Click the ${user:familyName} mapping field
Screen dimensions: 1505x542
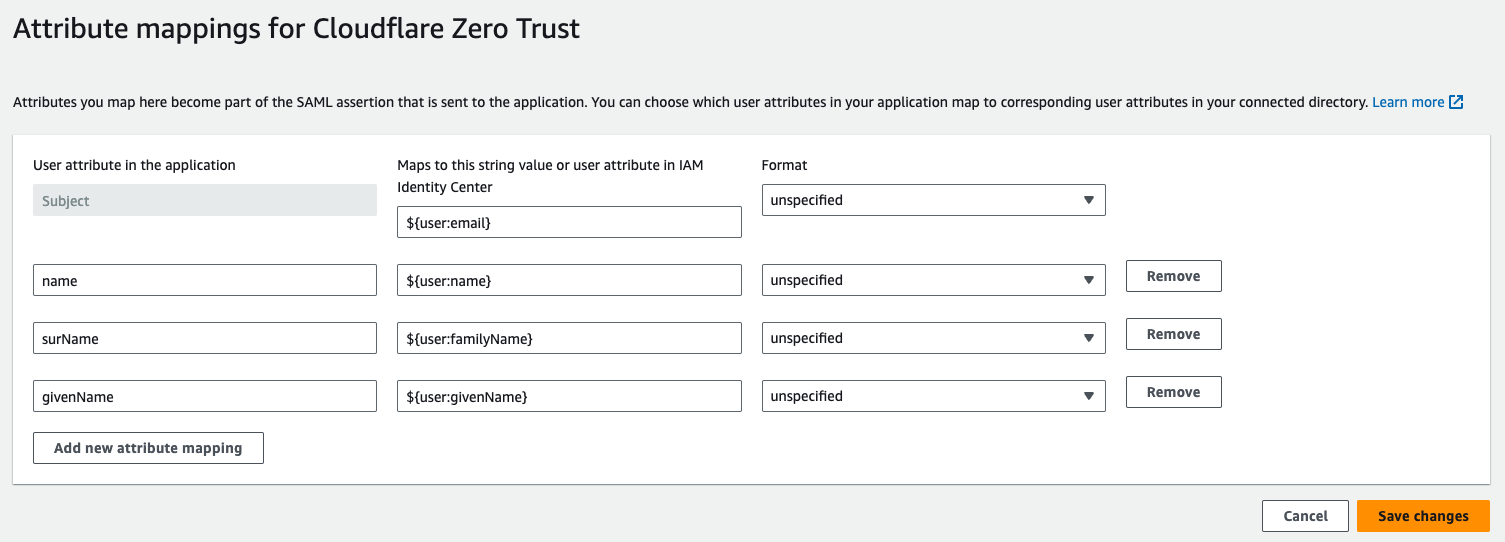click(569, 338)
